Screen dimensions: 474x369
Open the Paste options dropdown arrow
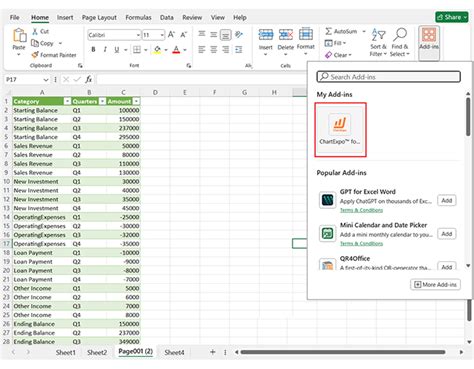coord(19,54)
